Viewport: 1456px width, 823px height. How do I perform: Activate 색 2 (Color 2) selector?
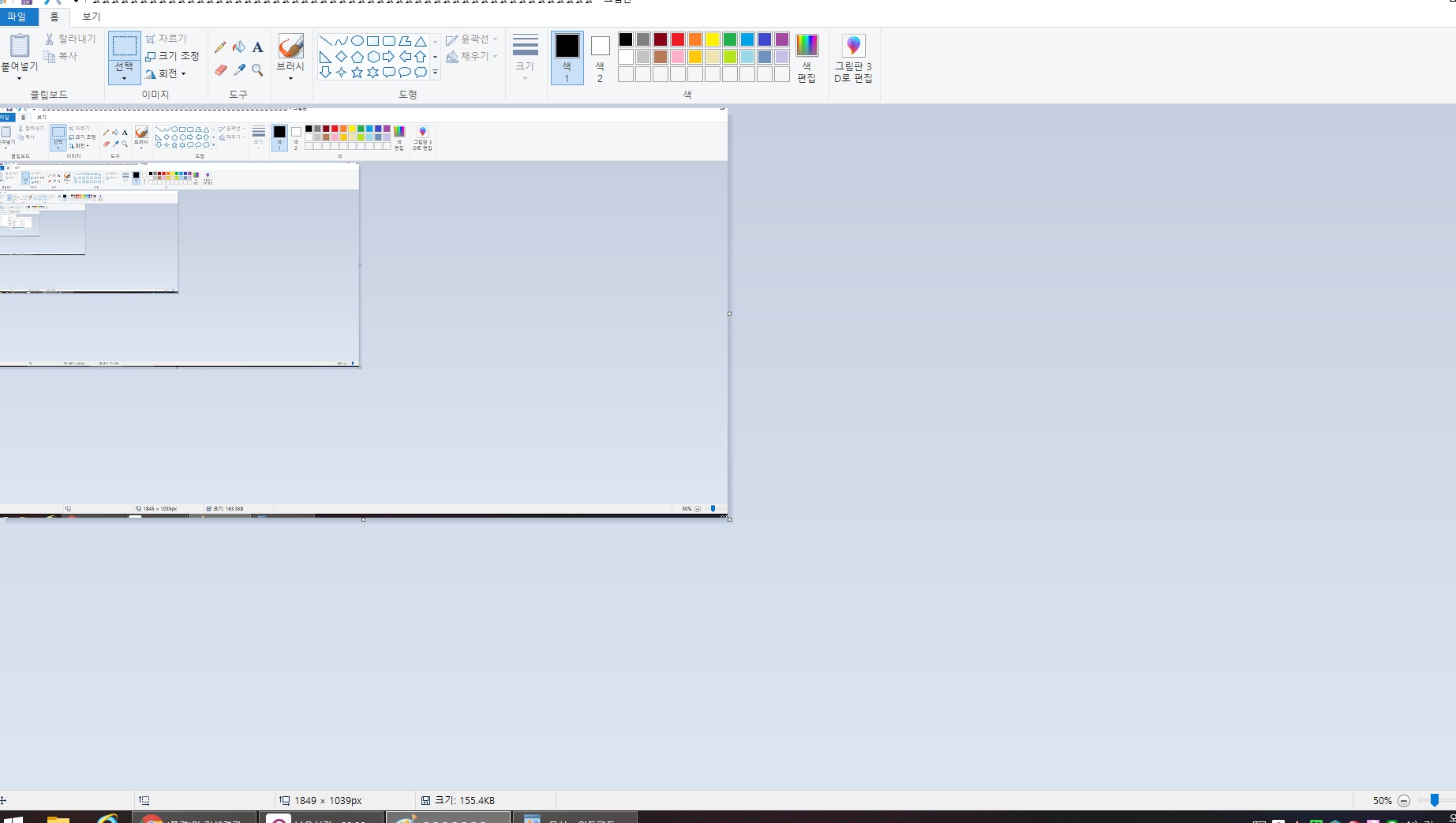600,58
